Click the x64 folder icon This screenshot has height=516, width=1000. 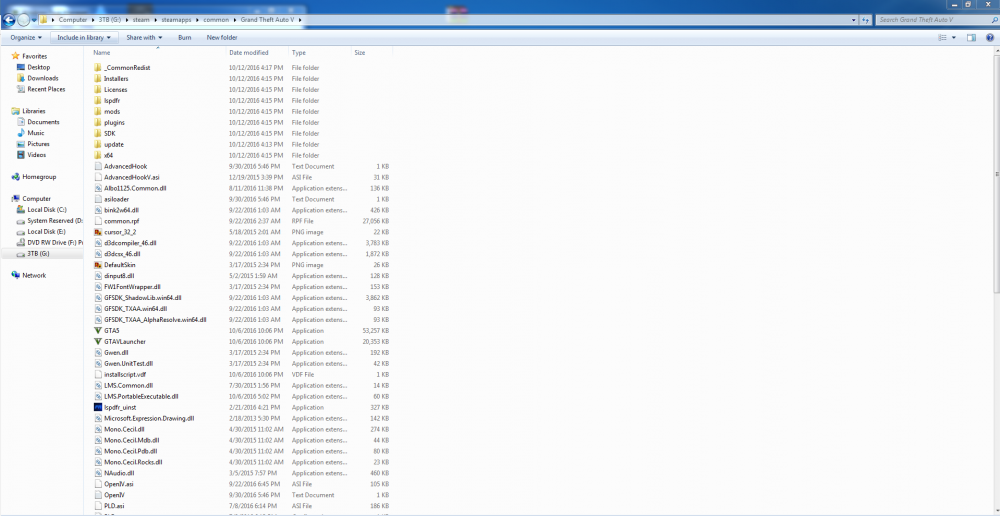pyautogui.click(x=98, y=155)
